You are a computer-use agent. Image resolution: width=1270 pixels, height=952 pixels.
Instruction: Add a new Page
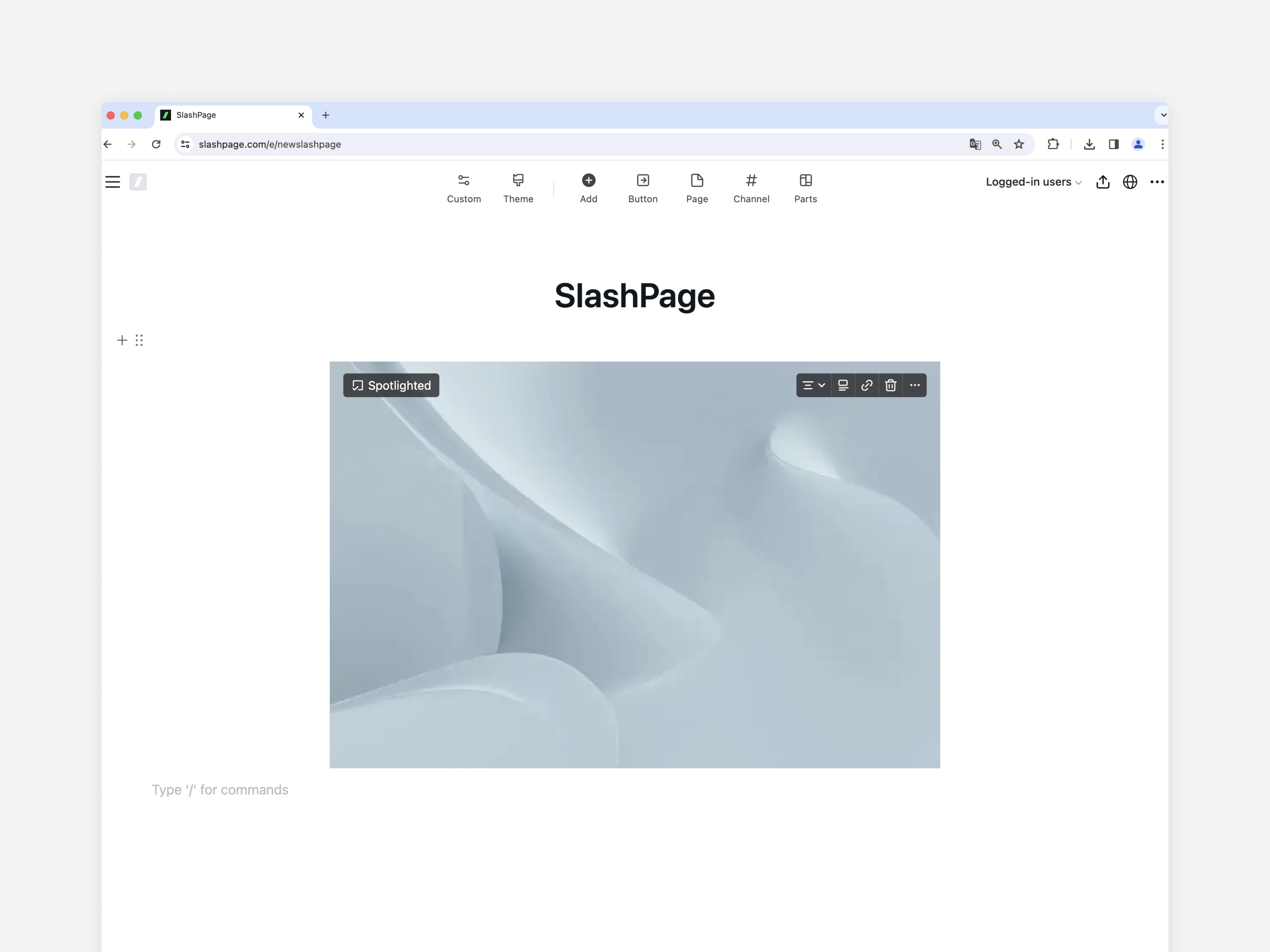click(x=697, y=188)
